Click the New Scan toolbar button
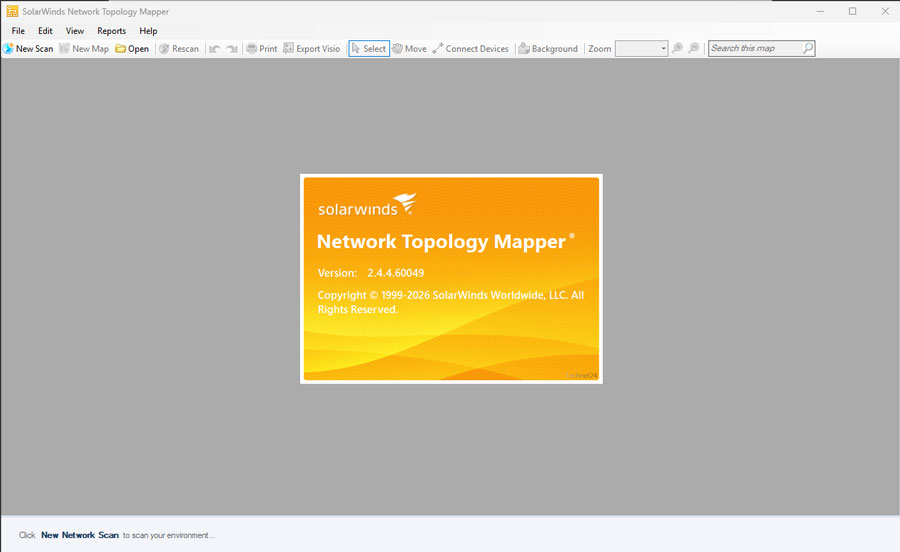900x552 pixels. (28, 48)
